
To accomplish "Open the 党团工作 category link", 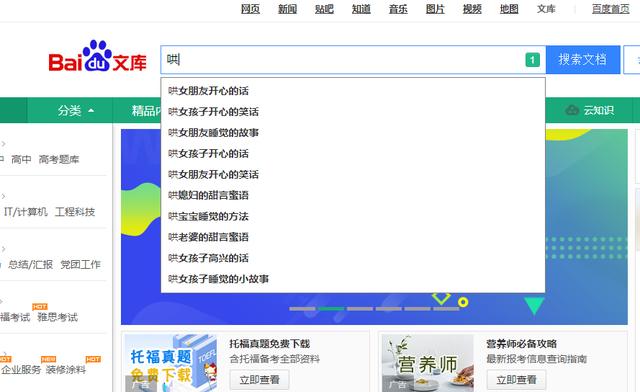I will tap(80, 264).
